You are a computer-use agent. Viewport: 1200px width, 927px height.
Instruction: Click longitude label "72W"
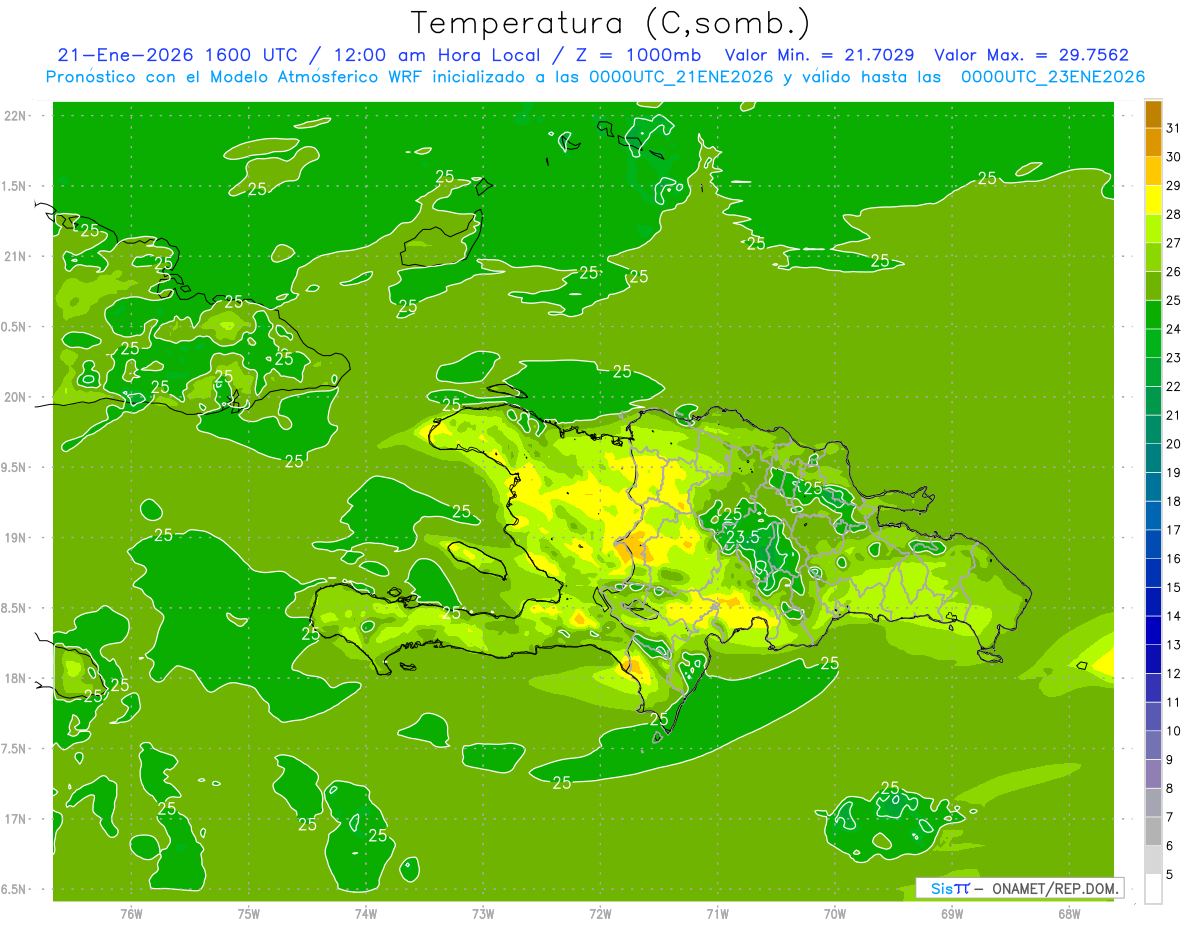pyautogui.click(x=600, y=914)
